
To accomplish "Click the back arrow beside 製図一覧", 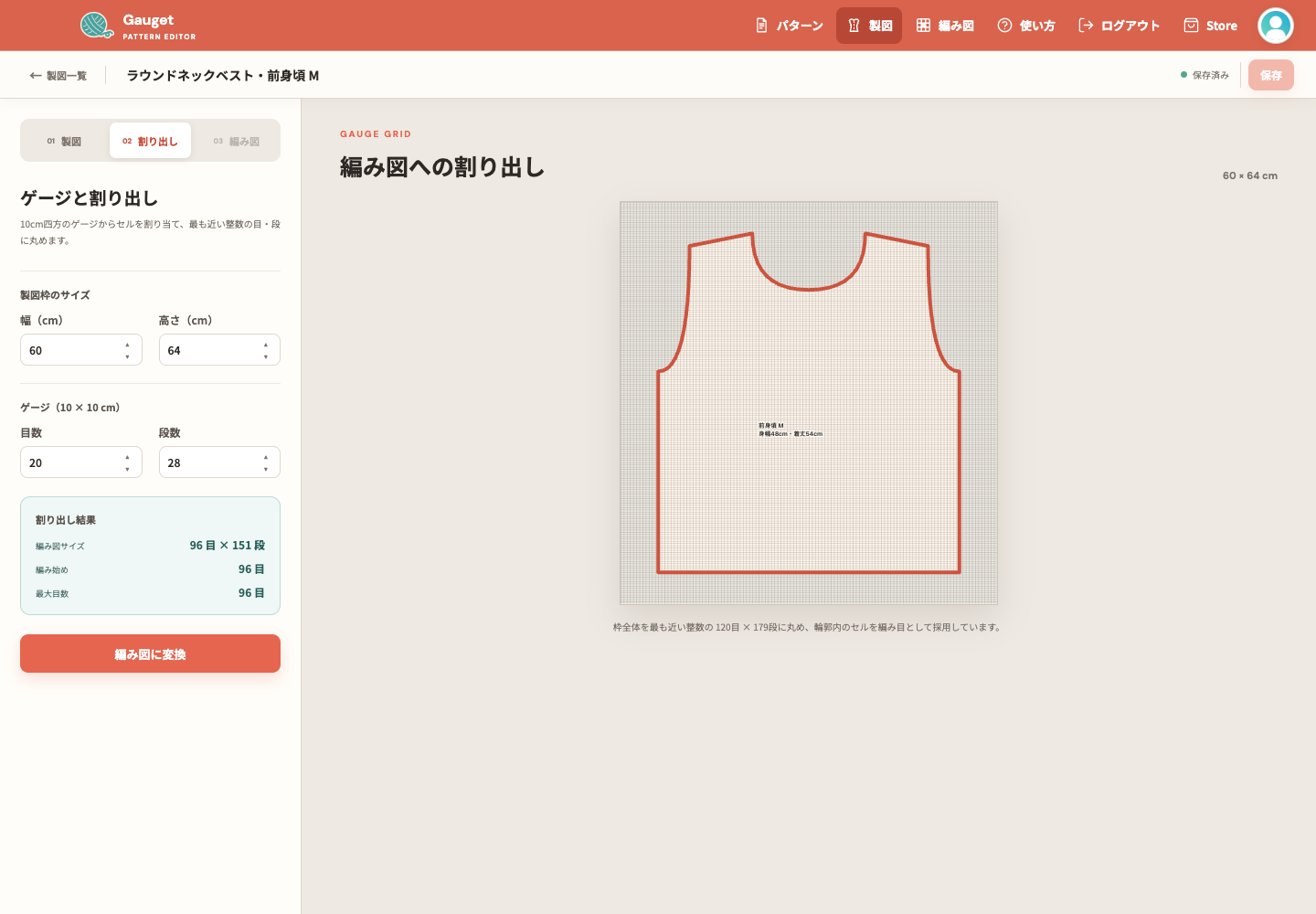I will point(36,76).
